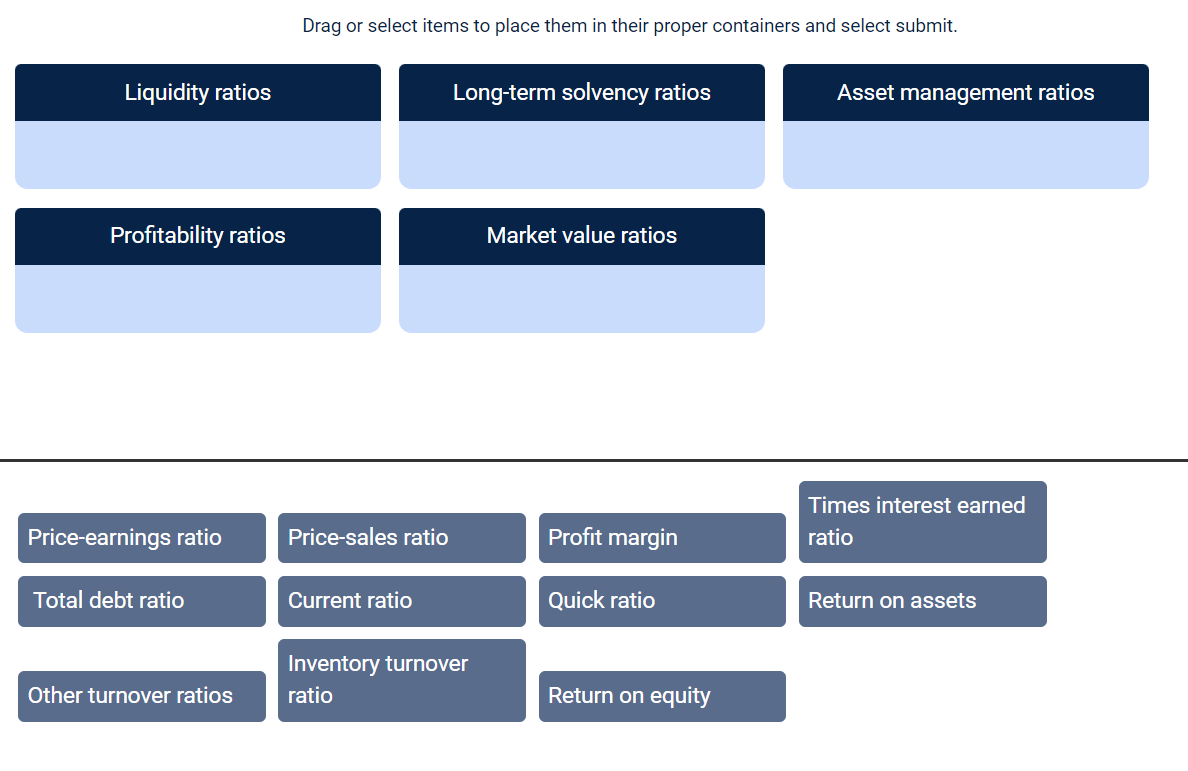The image size is (1188, 771).
Task: Click the Profitability ratios drop area
Action: click(x=197, y=297)
